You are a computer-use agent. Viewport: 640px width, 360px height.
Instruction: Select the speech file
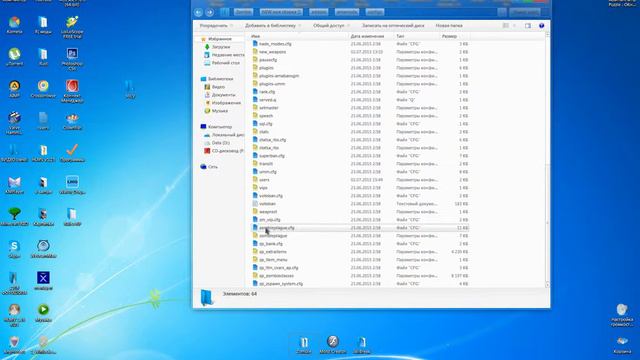click(x=359, y=116)
